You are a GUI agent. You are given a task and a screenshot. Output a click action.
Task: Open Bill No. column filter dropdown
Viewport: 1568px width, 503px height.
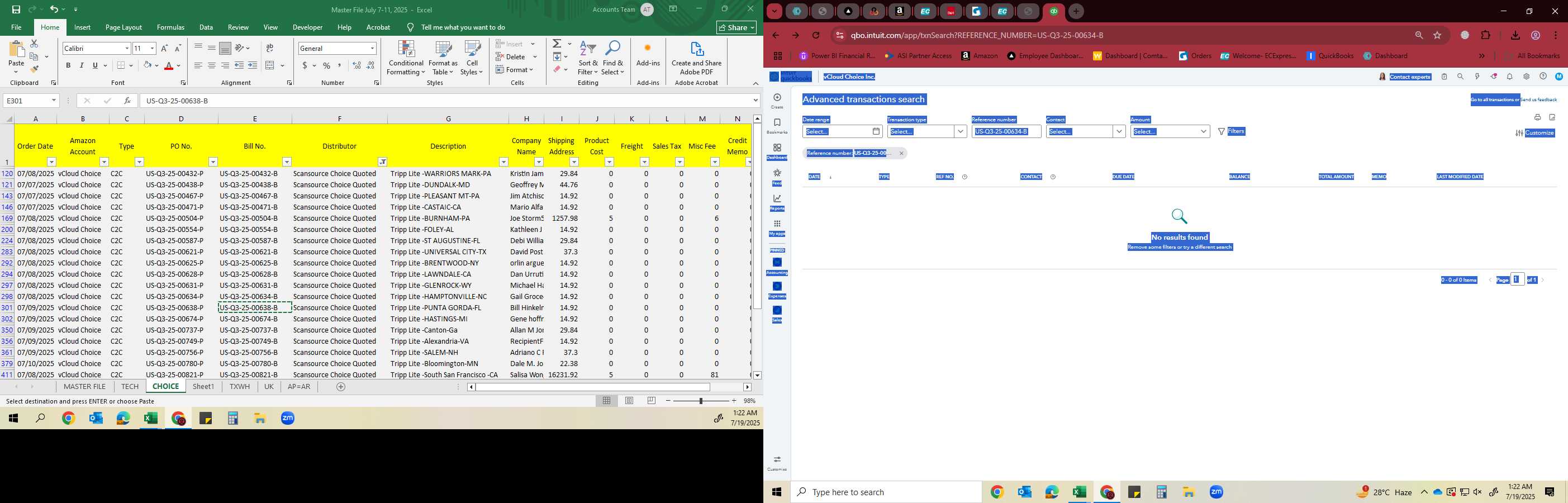point(287,162)
